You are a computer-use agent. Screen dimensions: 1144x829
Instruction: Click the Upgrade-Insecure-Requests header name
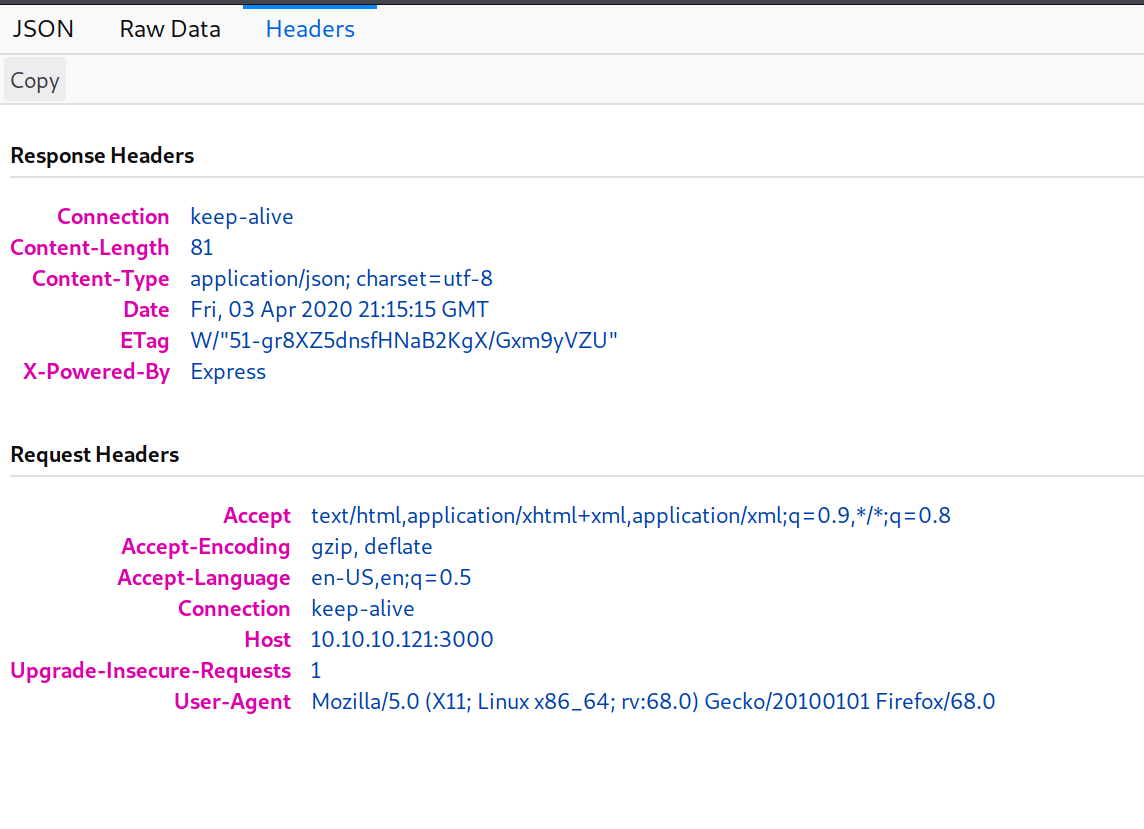coord(151,671)
